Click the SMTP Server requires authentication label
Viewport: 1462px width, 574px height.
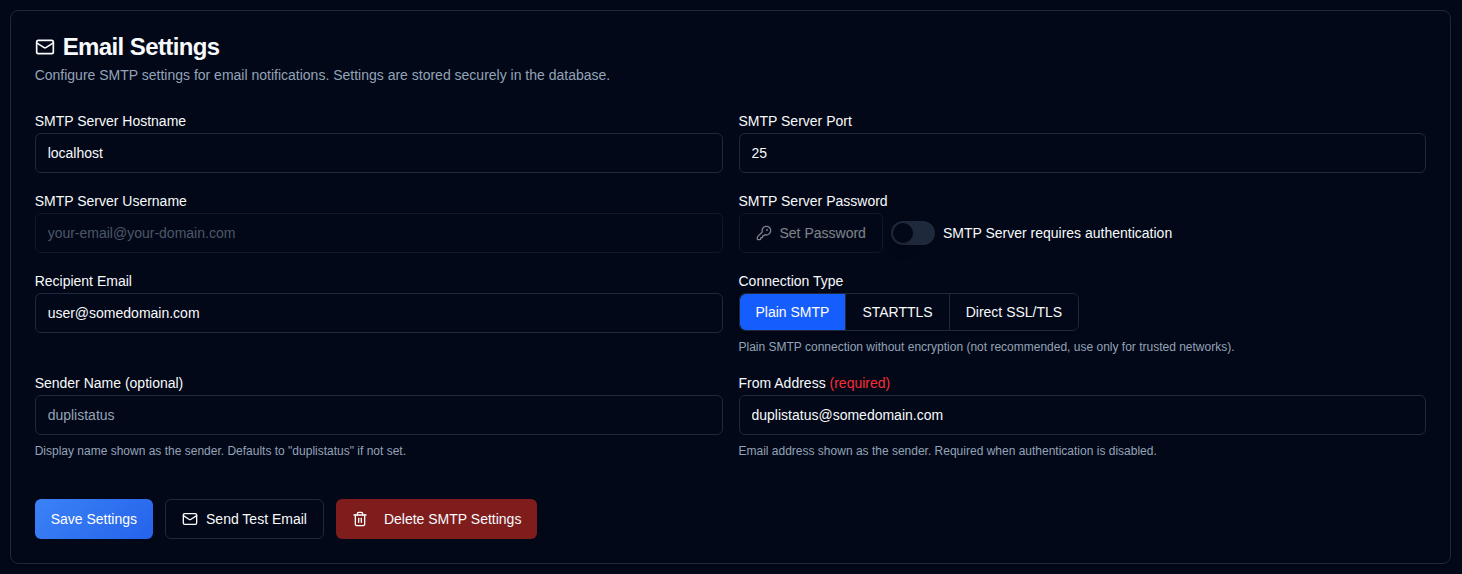point(1057,233)
